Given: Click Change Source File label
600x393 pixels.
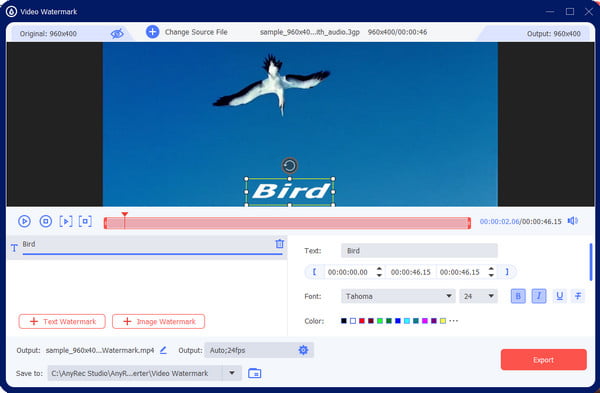Looking at the screenshot, I should (196, 32).
